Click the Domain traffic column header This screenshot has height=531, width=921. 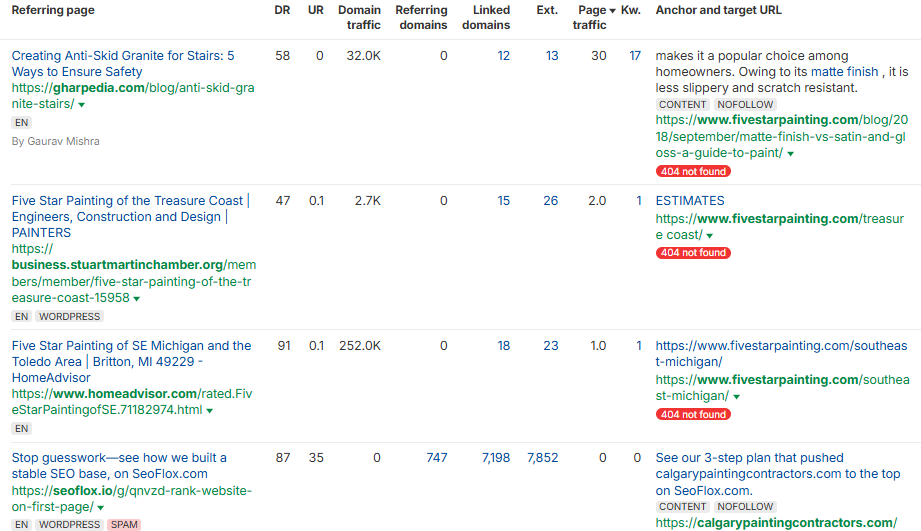point(359,18)
